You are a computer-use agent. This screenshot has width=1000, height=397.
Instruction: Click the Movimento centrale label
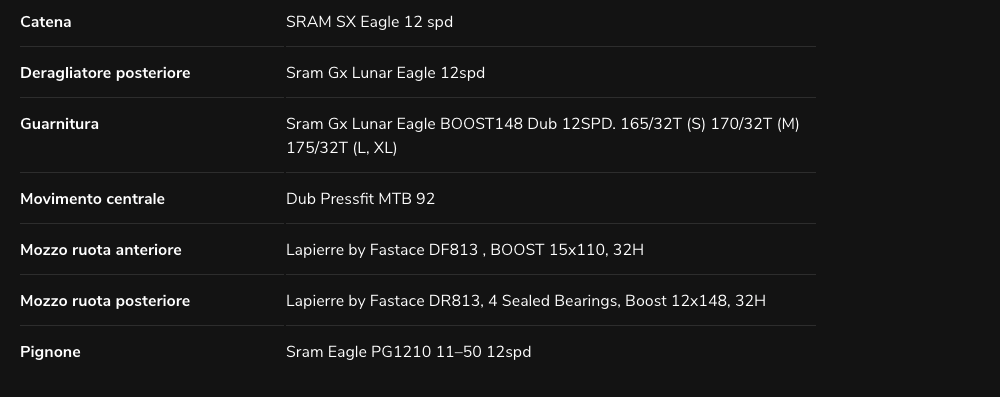tap(92, 198)
